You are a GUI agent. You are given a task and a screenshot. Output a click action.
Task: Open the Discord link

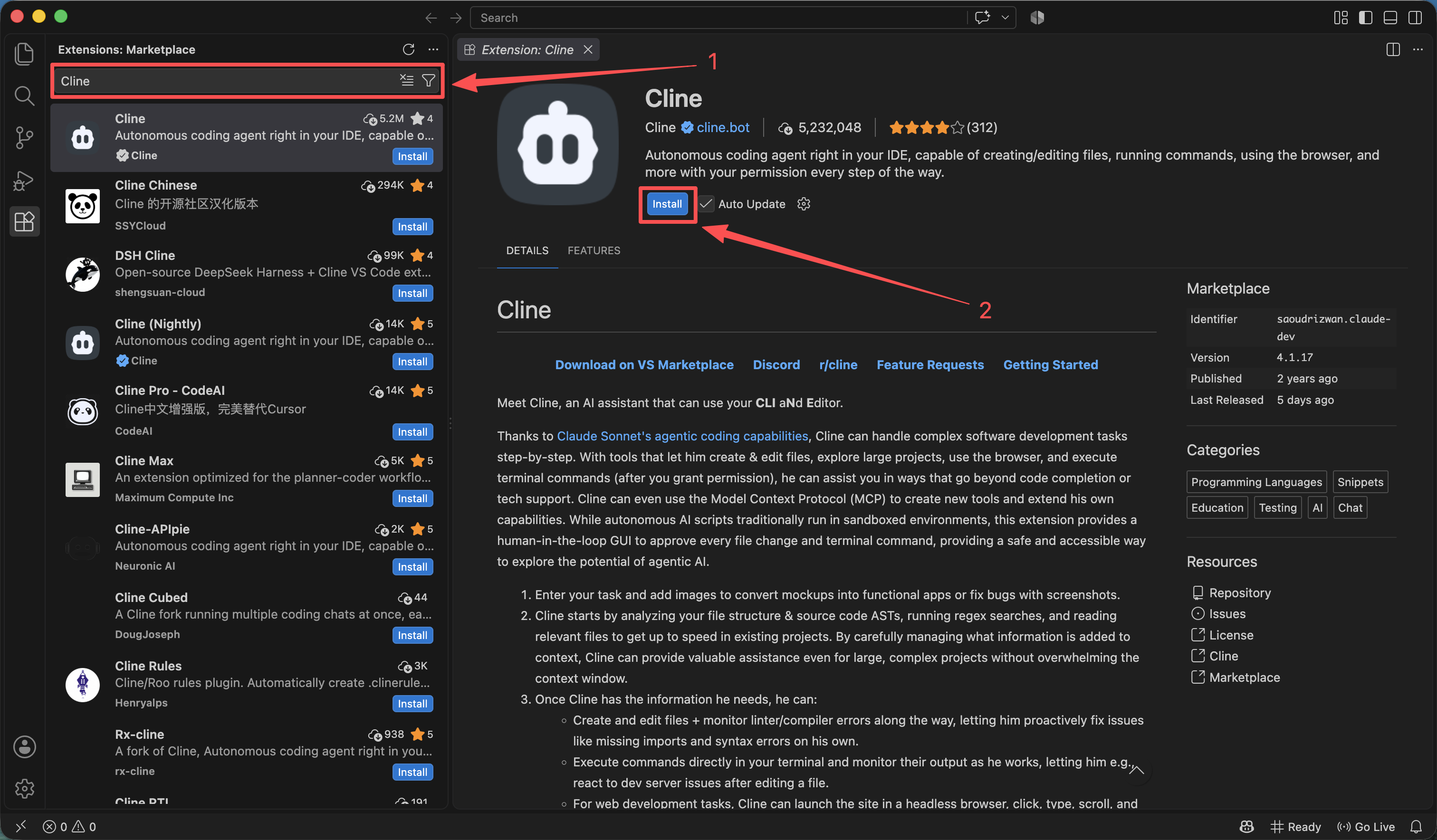(x=776, y=364)
